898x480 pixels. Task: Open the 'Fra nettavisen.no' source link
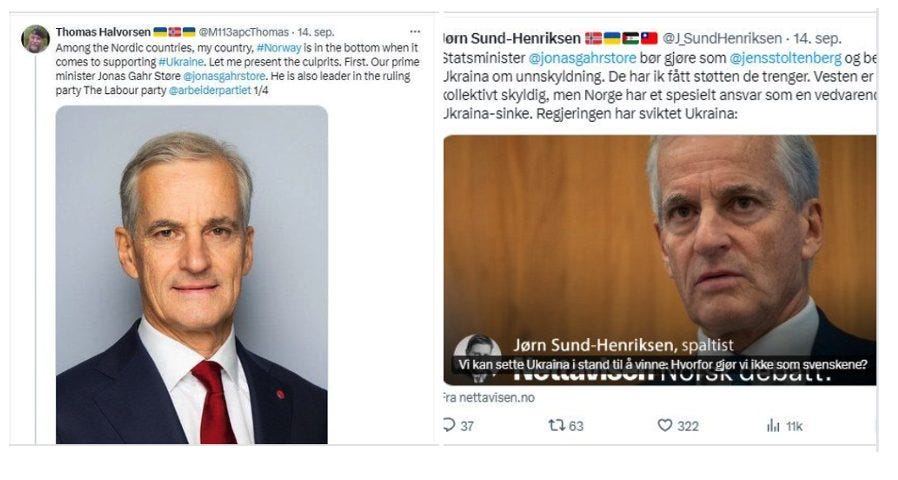(x=489, y=397)
